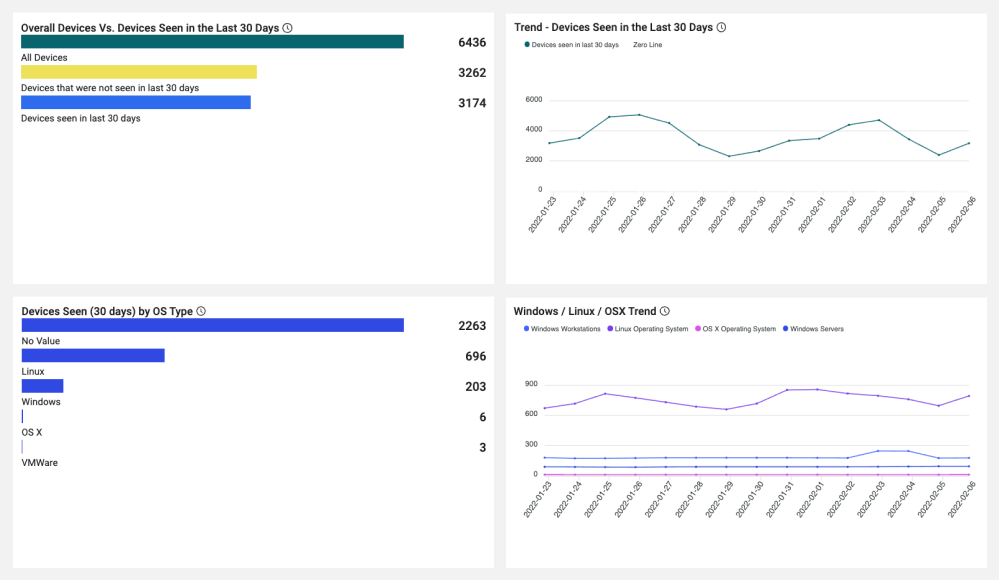
Task: Click Linux line point at 2022-02-01
Action: [x=817, y=389]
